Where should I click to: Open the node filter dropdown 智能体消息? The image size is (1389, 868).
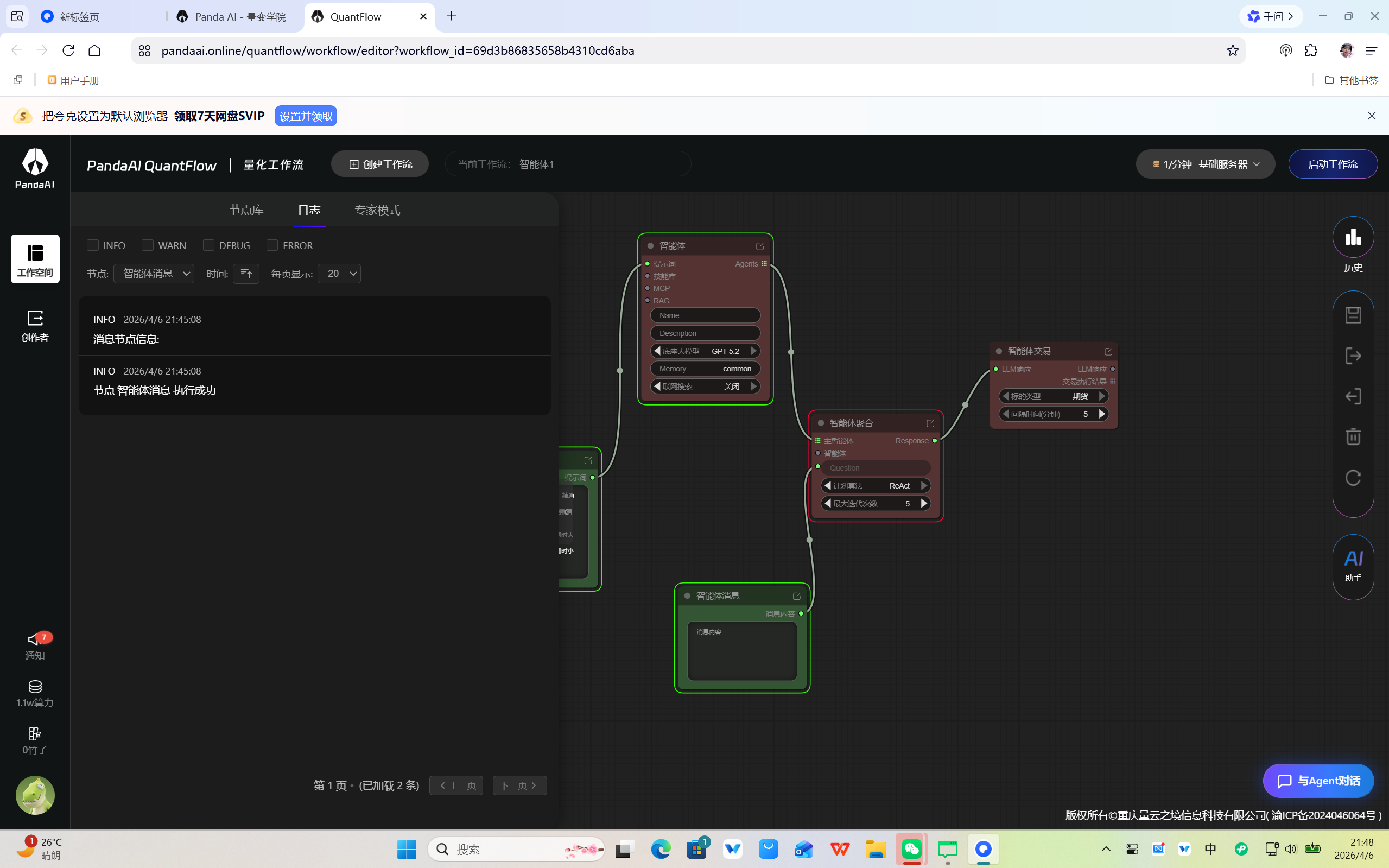pos(154,273)
